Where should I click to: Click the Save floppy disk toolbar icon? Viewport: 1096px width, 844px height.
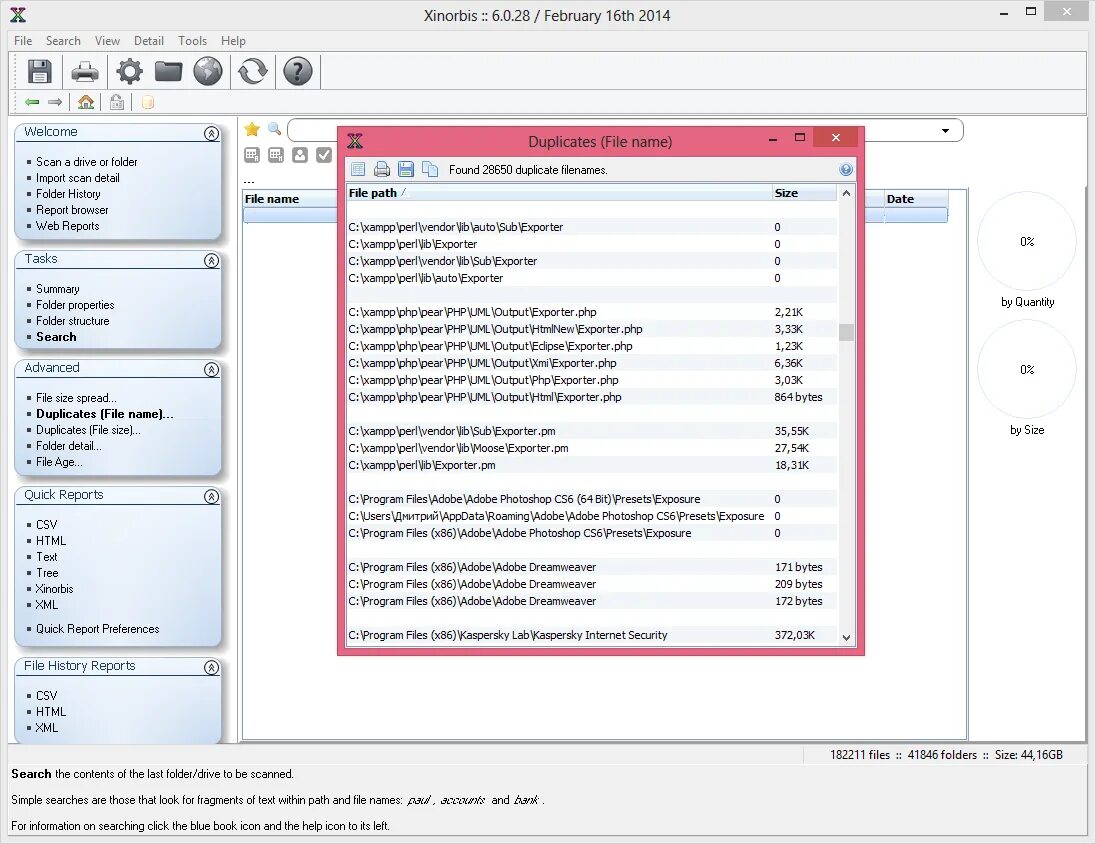(39, 71)
